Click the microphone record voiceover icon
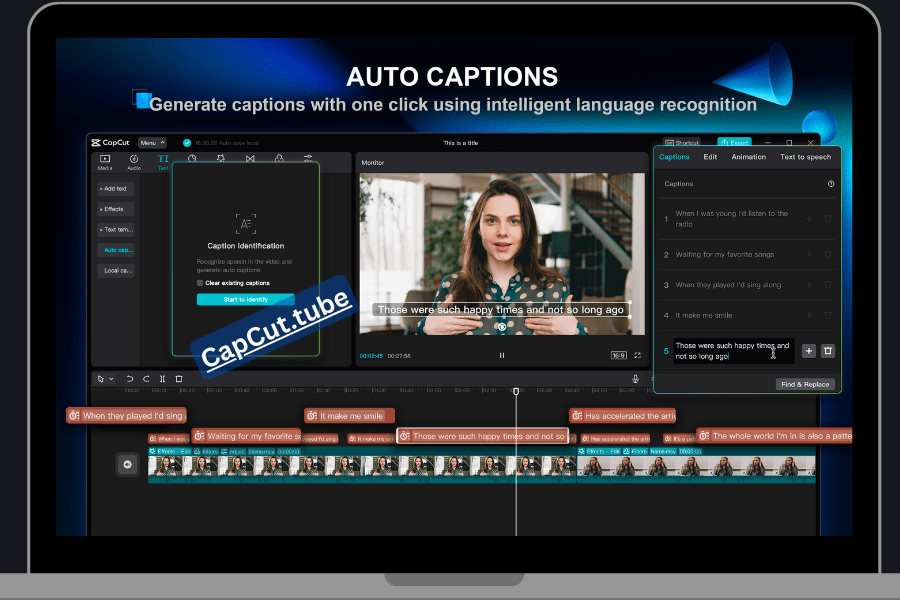 click(x=635, y=379)
